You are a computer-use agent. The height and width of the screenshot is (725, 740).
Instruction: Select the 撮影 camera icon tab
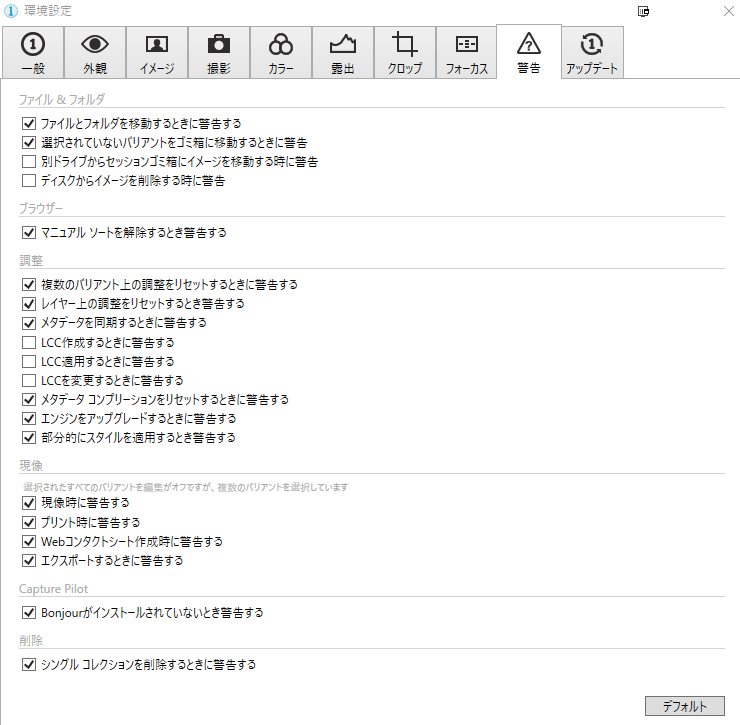click(x=219, y=53)
